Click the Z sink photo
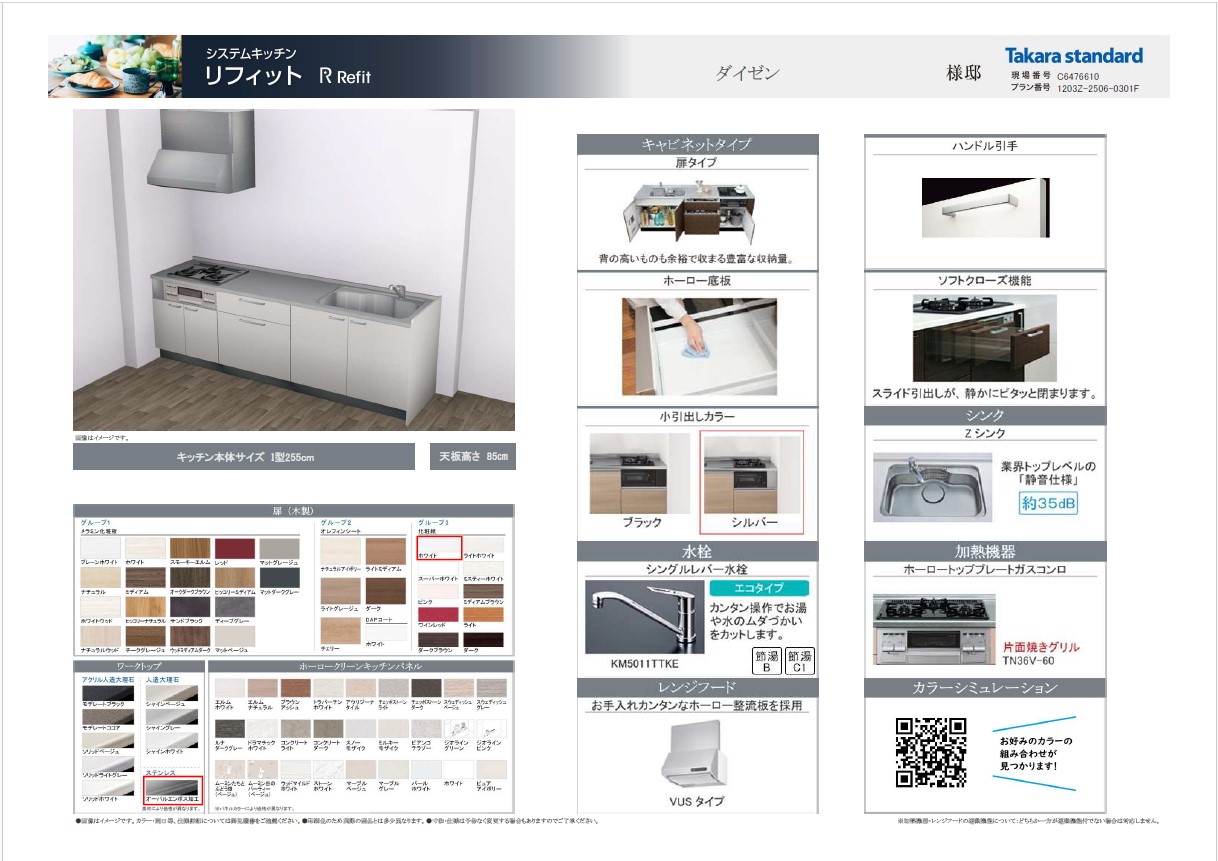The height and width of the screenshot is (861, 1218). pyautogui.click(x=931, y=486)
